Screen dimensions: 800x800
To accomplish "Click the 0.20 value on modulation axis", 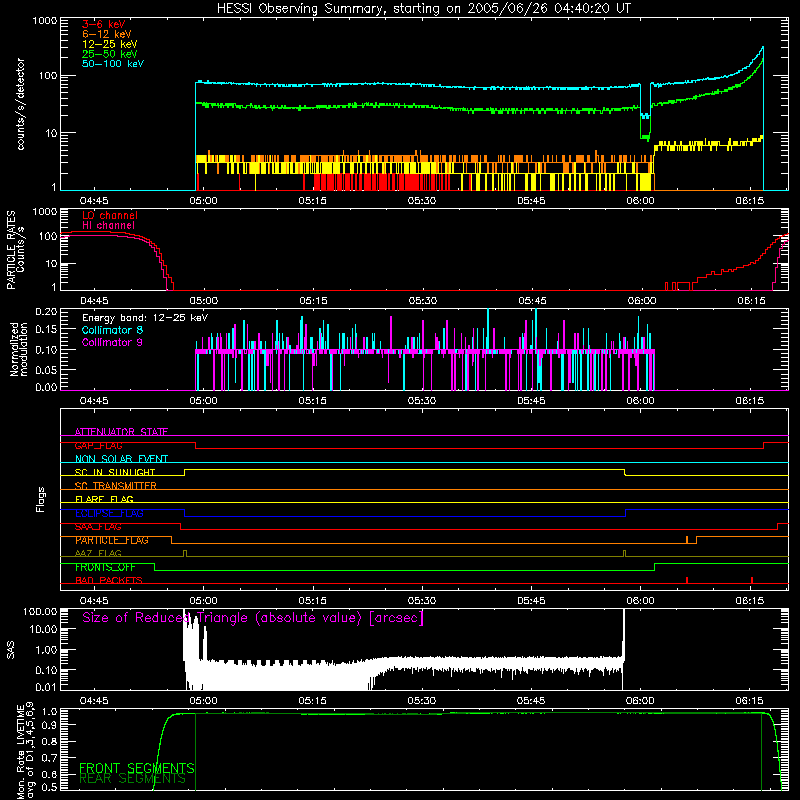I will [x=46, y=311].
